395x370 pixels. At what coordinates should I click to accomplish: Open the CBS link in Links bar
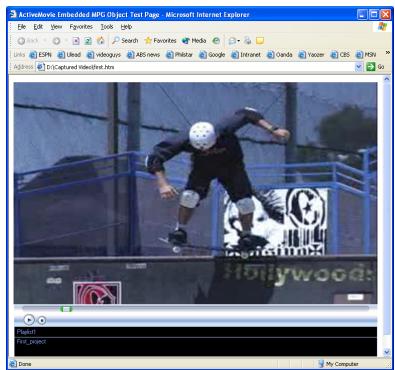(340, 55)
